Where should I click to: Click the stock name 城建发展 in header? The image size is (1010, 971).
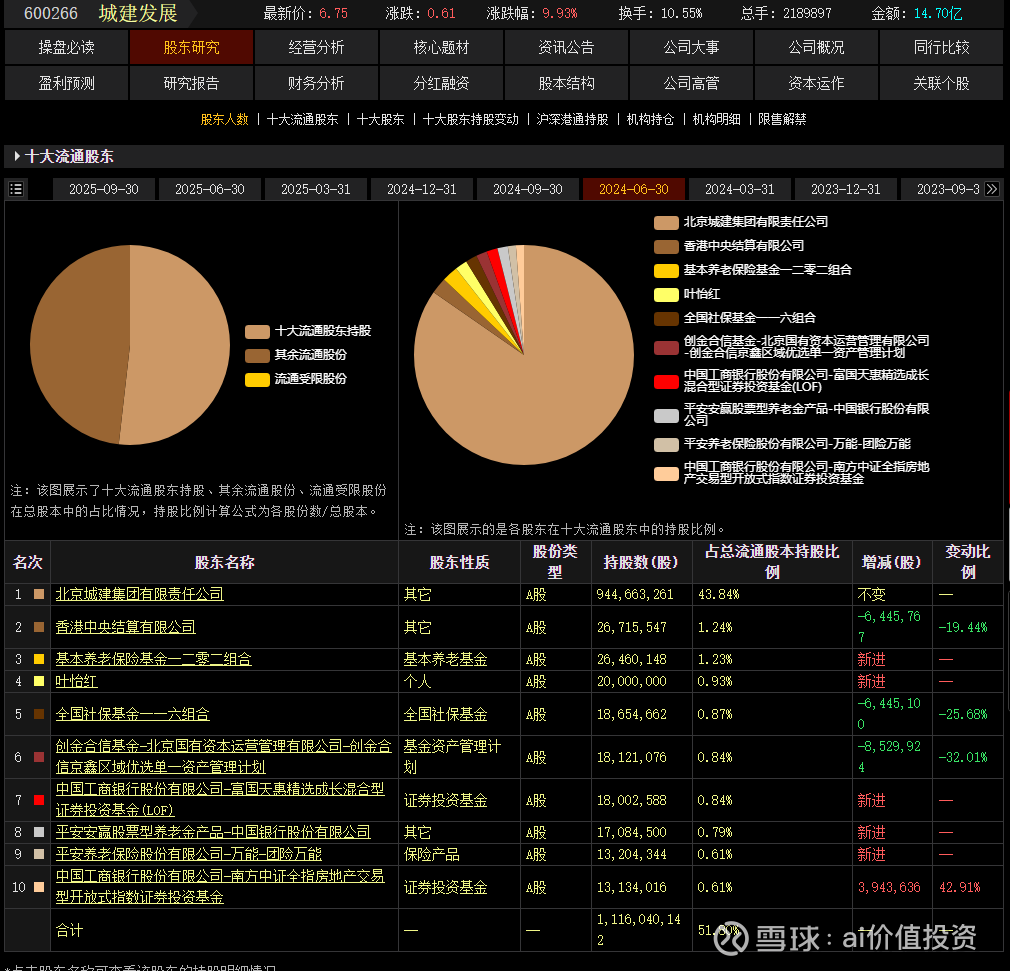tap(138, 13)
